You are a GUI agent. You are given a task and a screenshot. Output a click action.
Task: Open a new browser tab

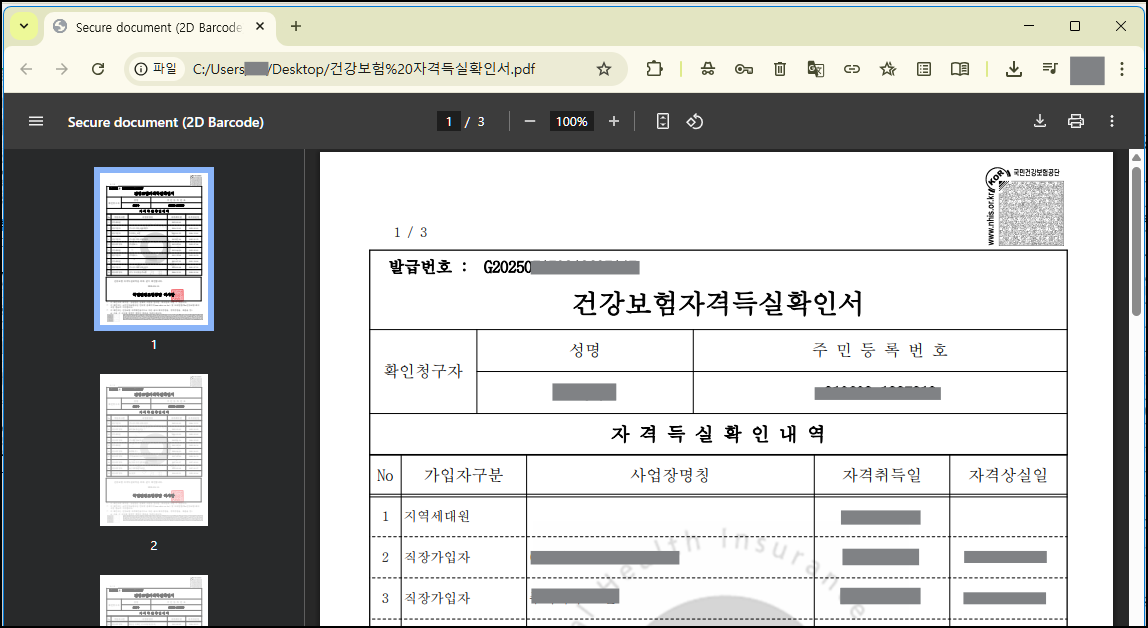(296, 26)
